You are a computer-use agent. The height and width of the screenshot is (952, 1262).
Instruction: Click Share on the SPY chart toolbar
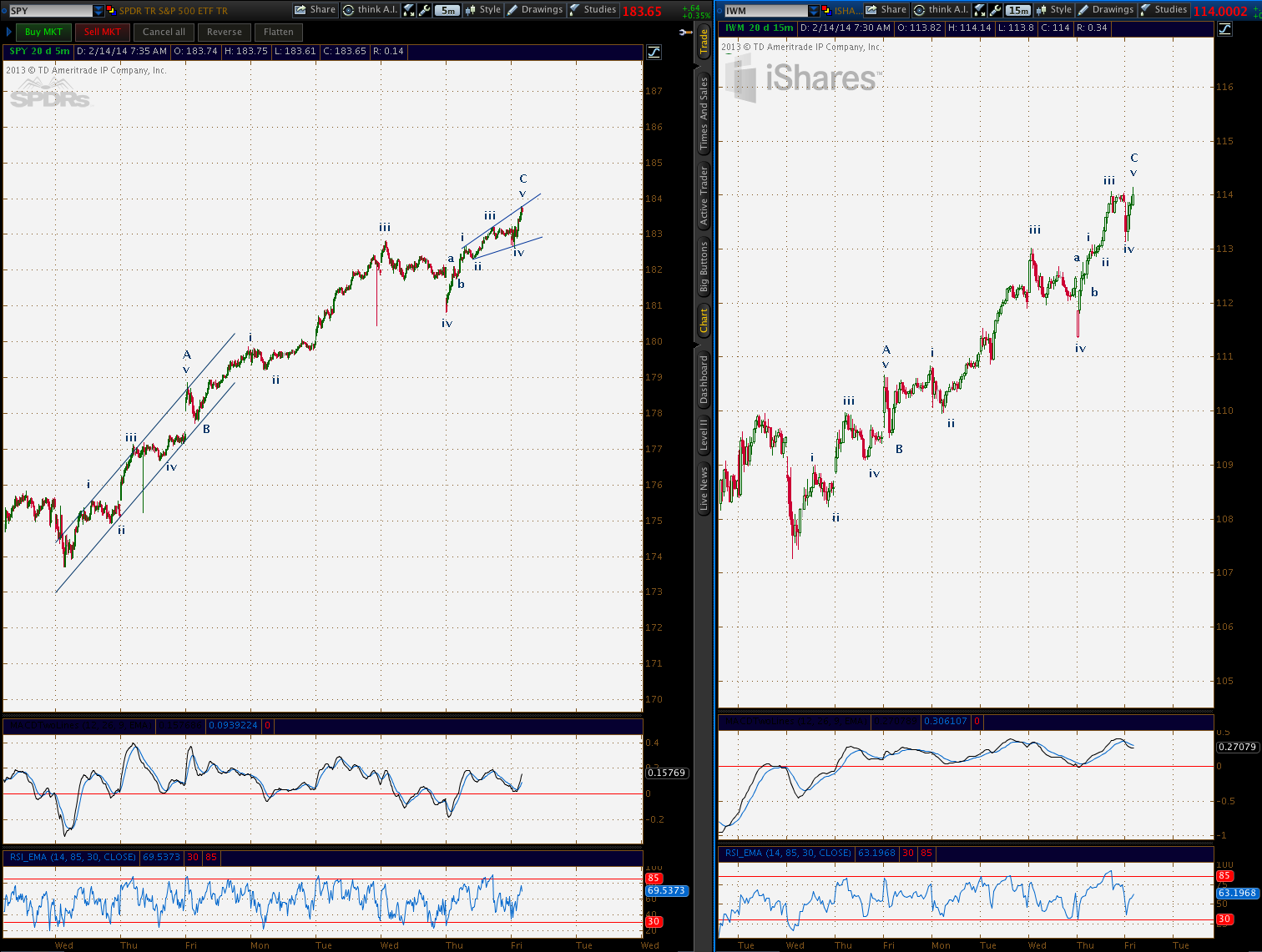(x=315, y=10)
